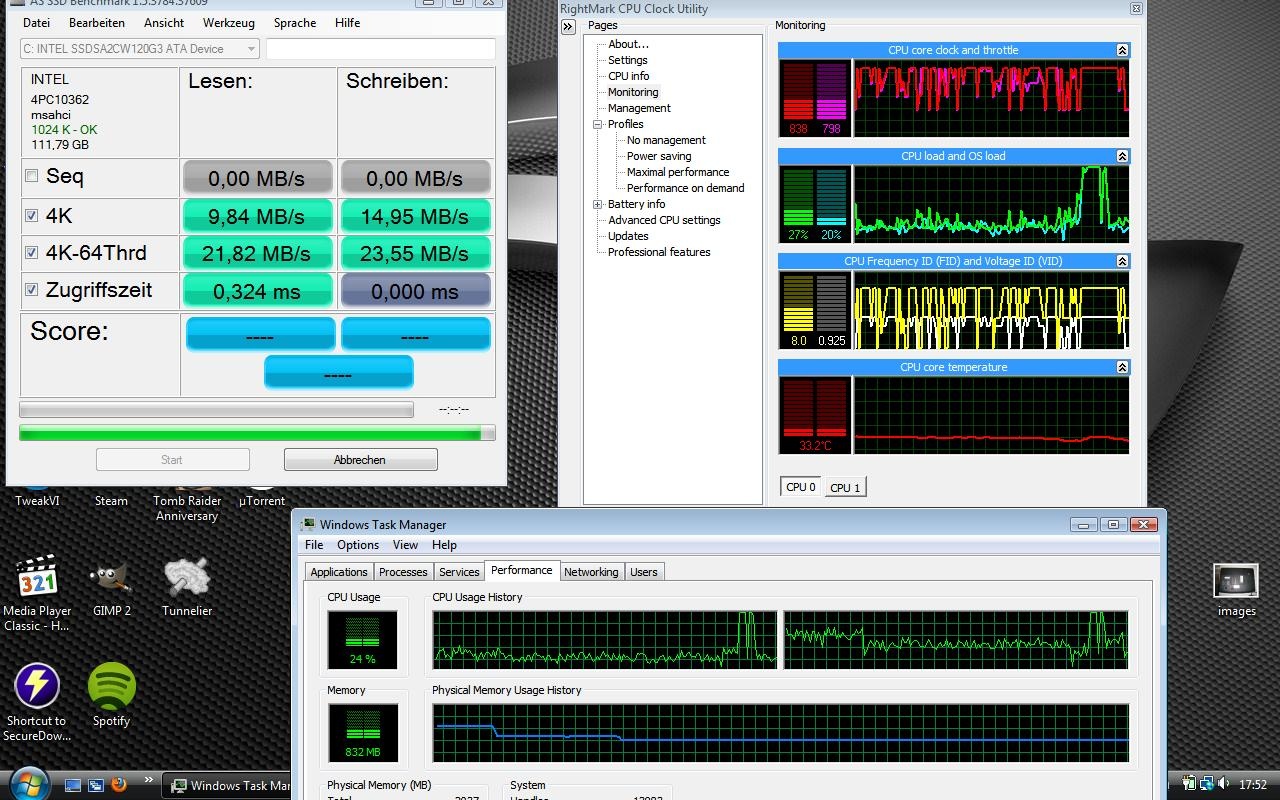Switch monitoring to CPU 1

(x=845, y=488)
